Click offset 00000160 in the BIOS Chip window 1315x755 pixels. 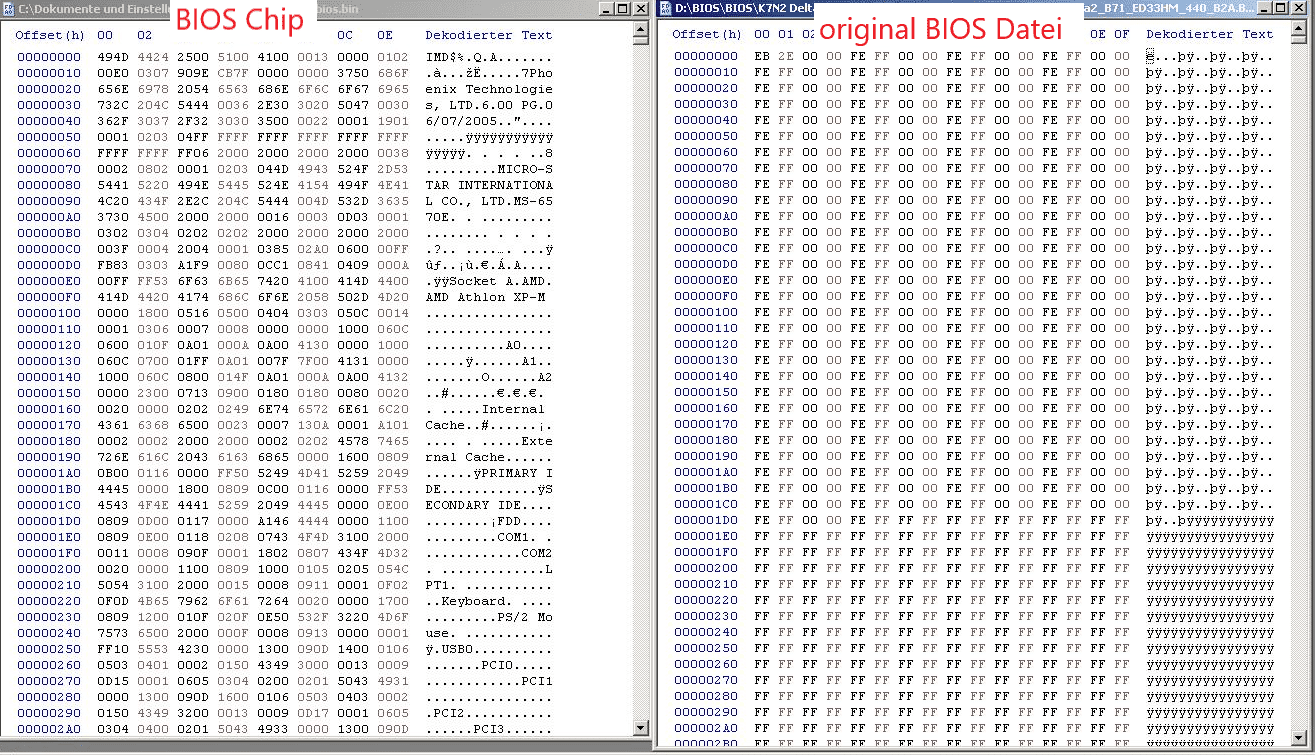pyautogui.click(x=49, y=409)
